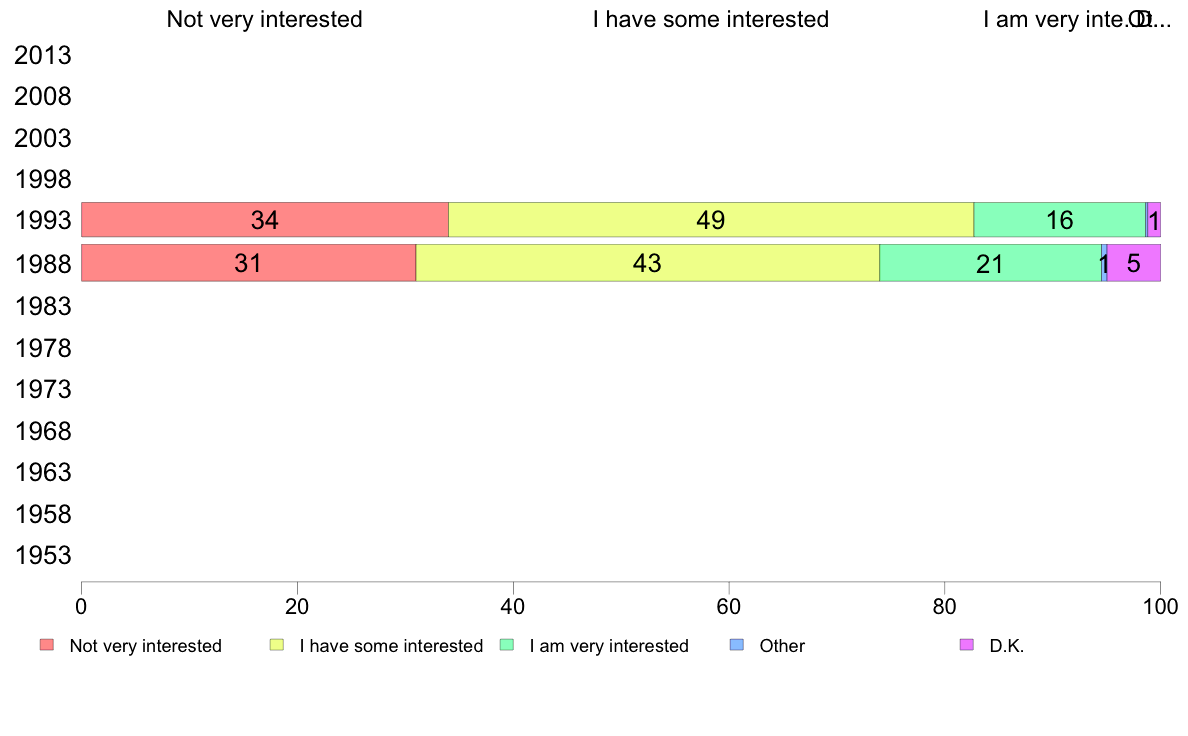1188x736 pixels.
Task: Click the 60 tick on the x-axis
Action: (729, 606)
